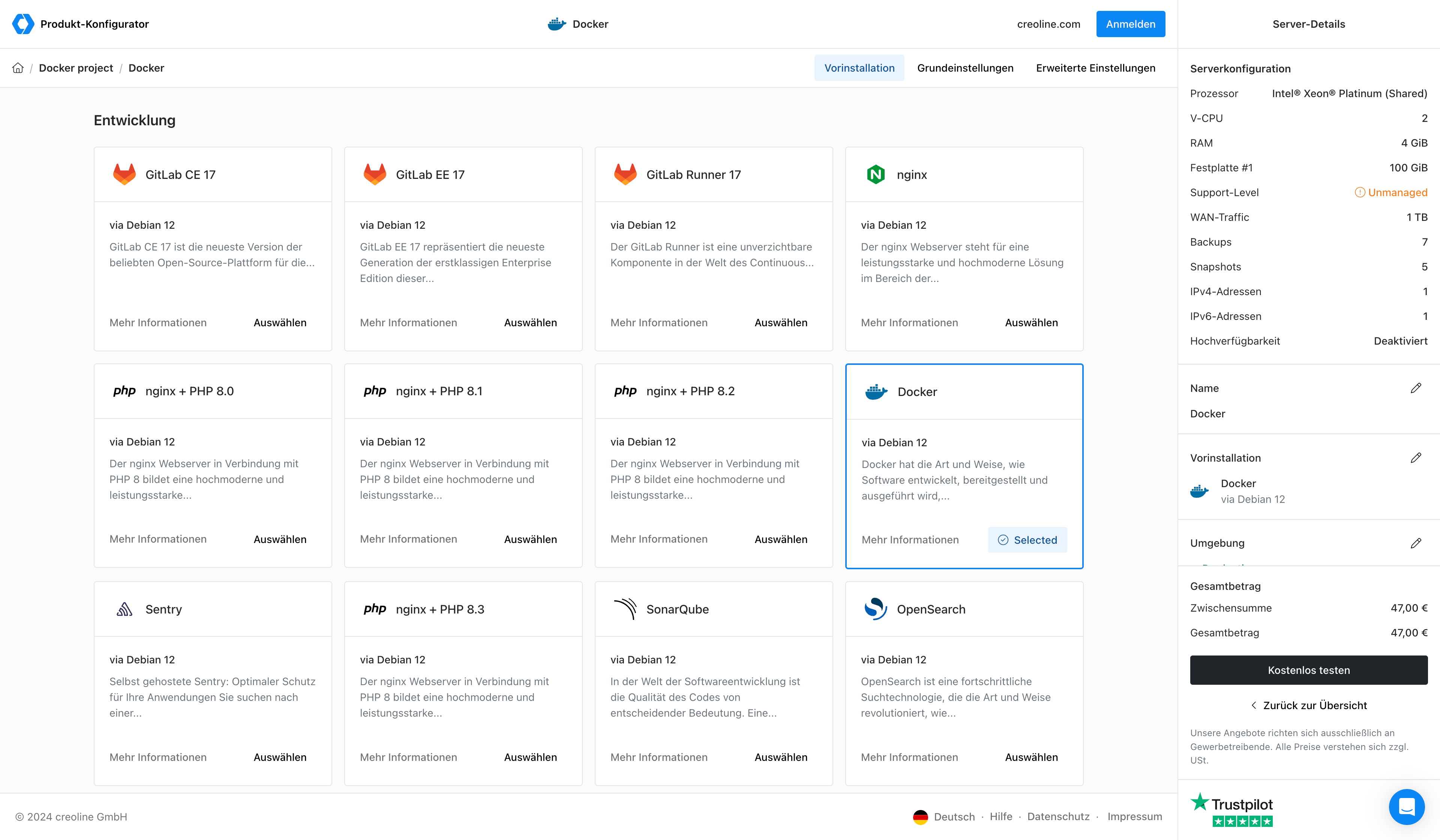Click the Produkt-Konfigurator title
Viewport: 1440px width, 840px height.
94,24
